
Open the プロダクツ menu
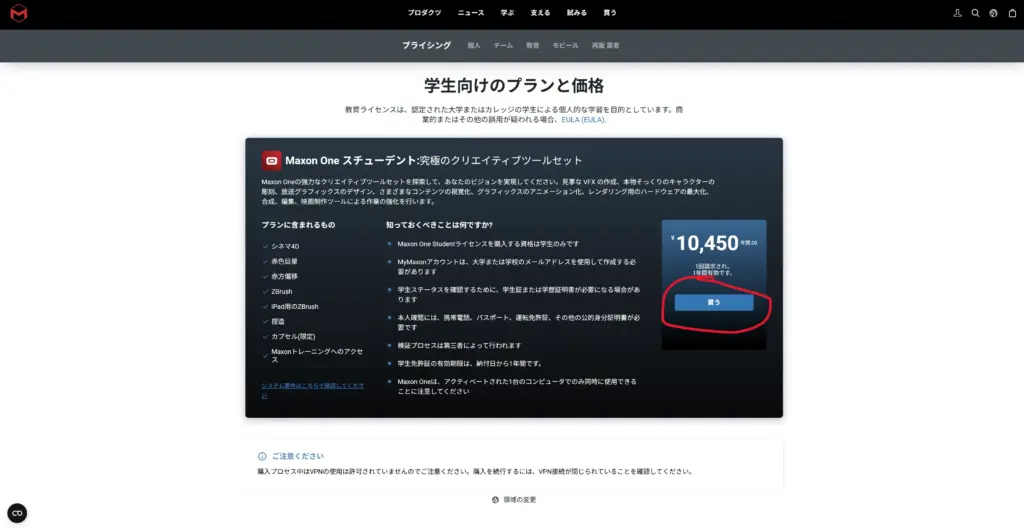(424, 13)
